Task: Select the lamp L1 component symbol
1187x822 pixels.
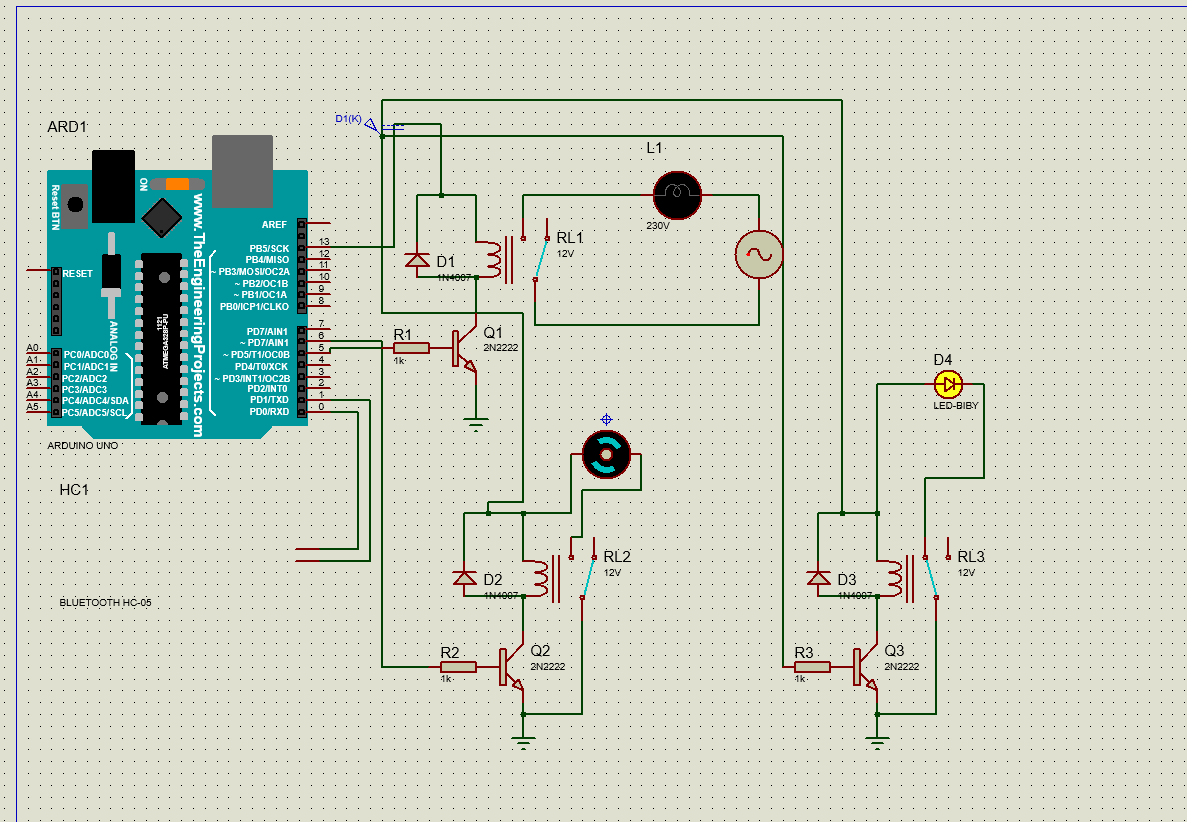Action: coord(677,195)
